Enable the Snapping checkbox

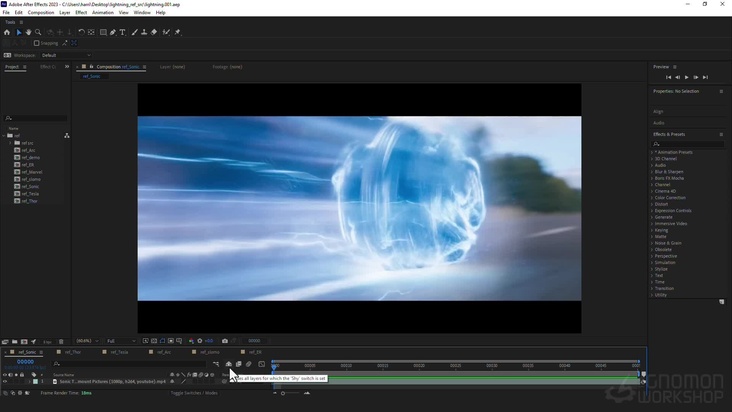coord(37,43)
